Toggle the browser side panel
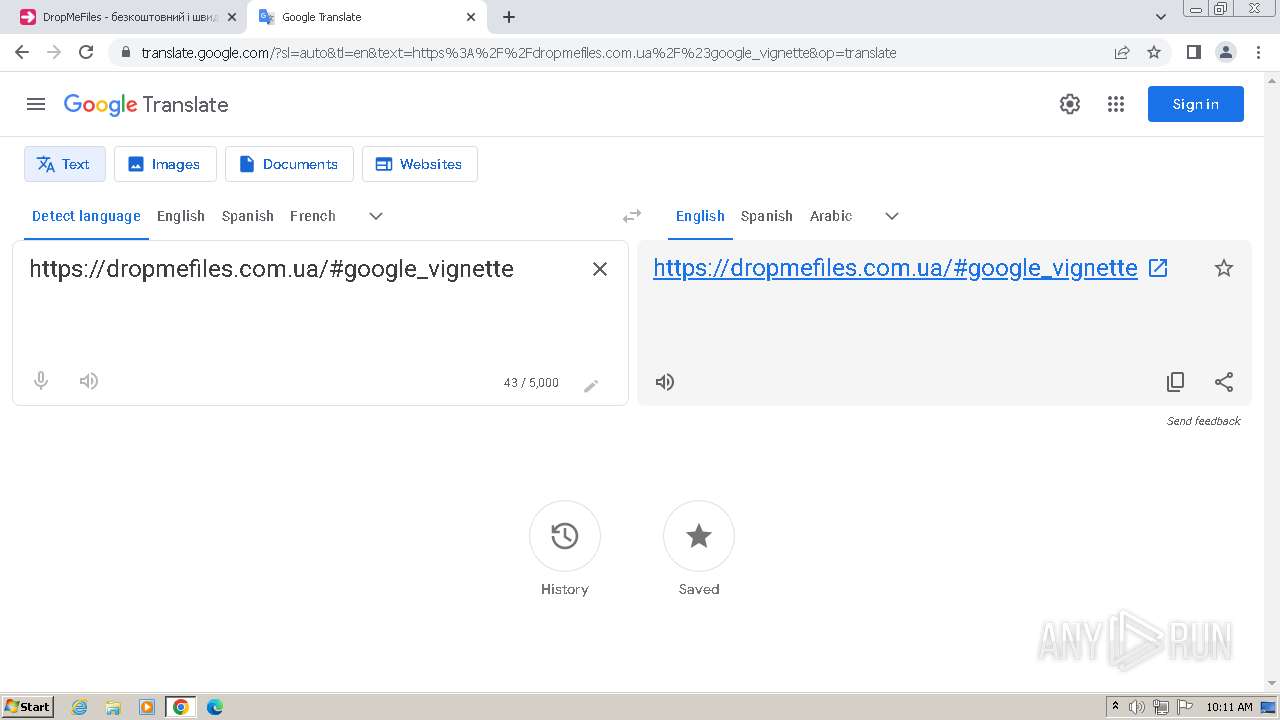Image resolution: width=1280 pixels, height=720 pixels. pos(1193,52)
